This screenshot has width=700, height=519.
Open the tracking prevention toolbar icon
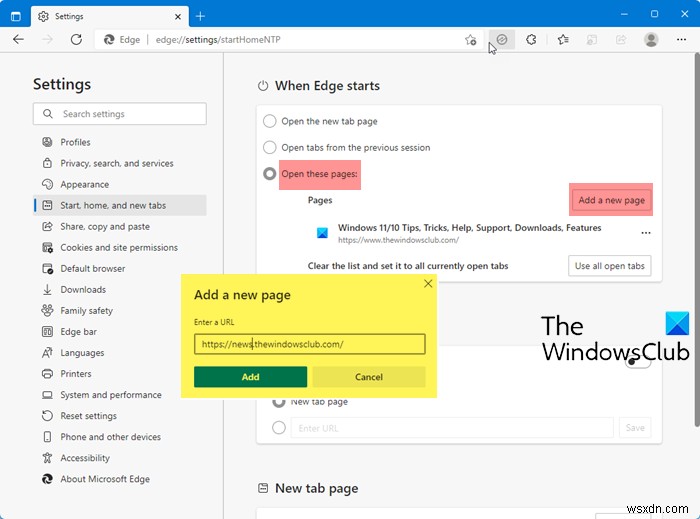(502, 39)
